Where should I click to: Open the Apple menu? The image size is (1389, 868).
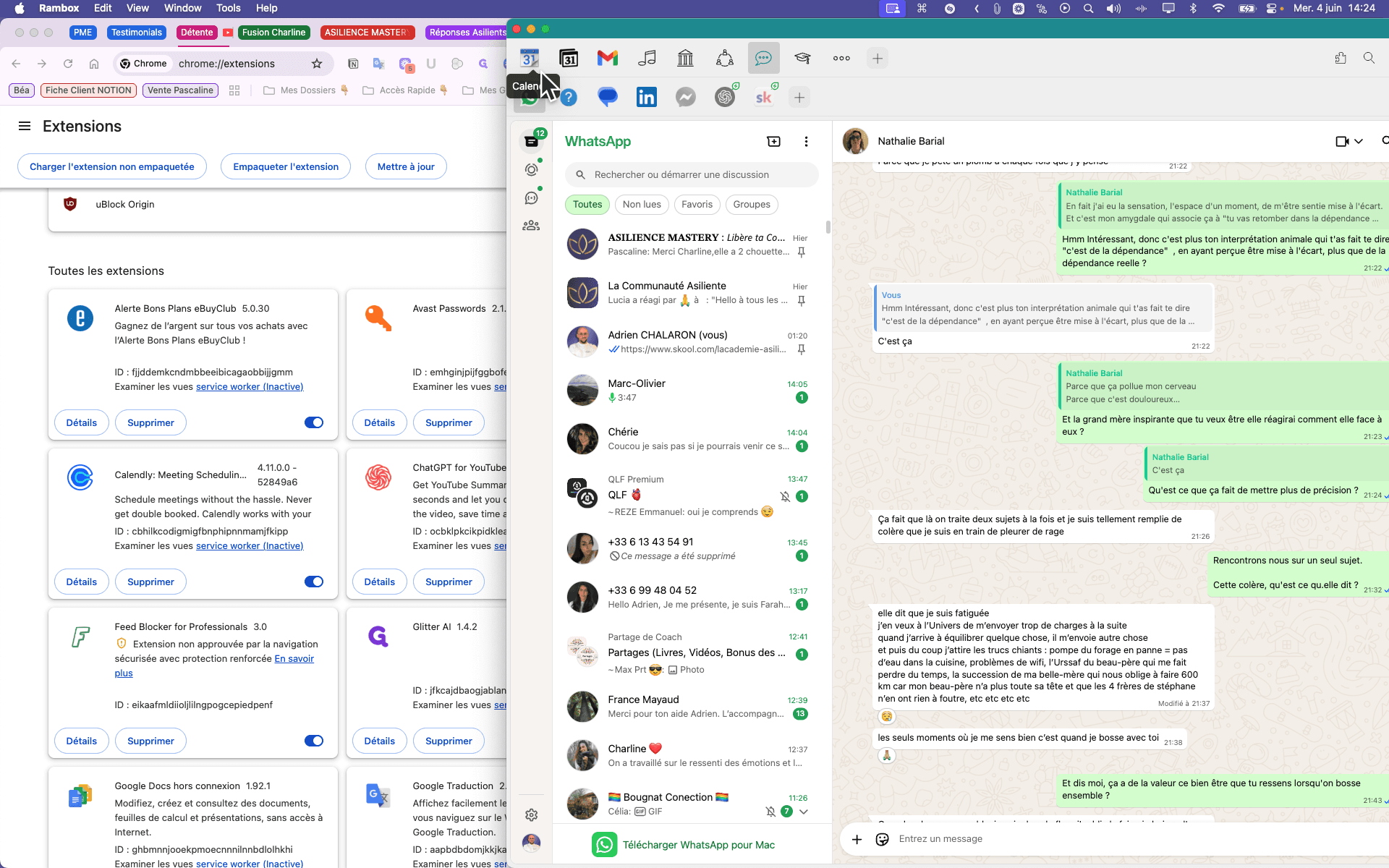(20, 8)
